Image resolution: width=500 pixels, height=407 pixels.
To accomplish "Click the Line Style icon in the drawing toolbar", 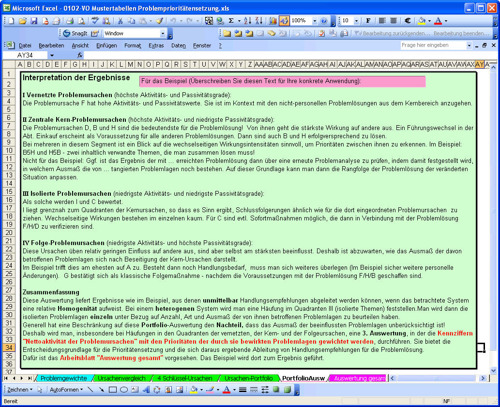I will [x=243, y=390].
